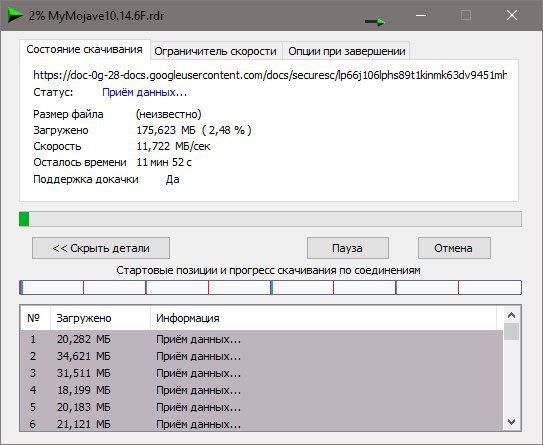This screenshot has width=543, height=445.
Task: Click the scroll down arrow of connections list
Action: point(511,422)
